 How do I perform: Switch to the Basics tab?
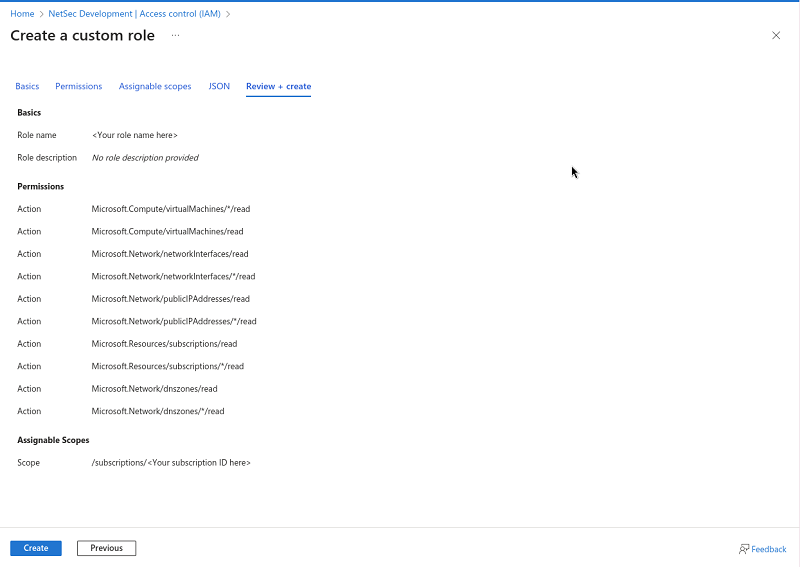click(27, 86)
